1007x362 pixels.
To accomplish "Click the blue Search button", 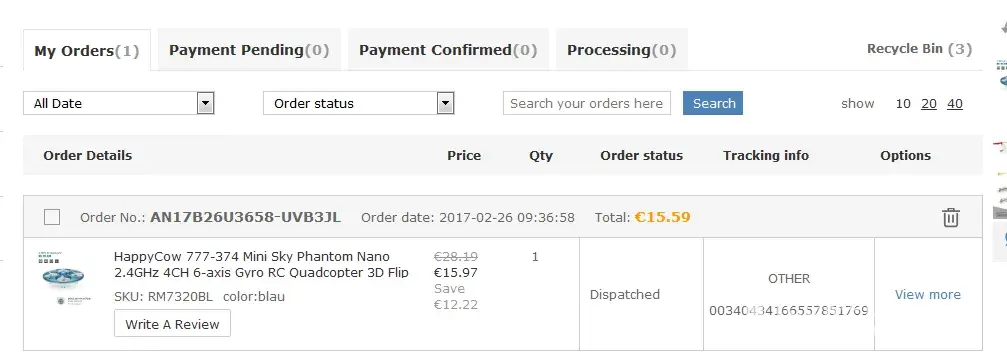I will coord(713,103).
